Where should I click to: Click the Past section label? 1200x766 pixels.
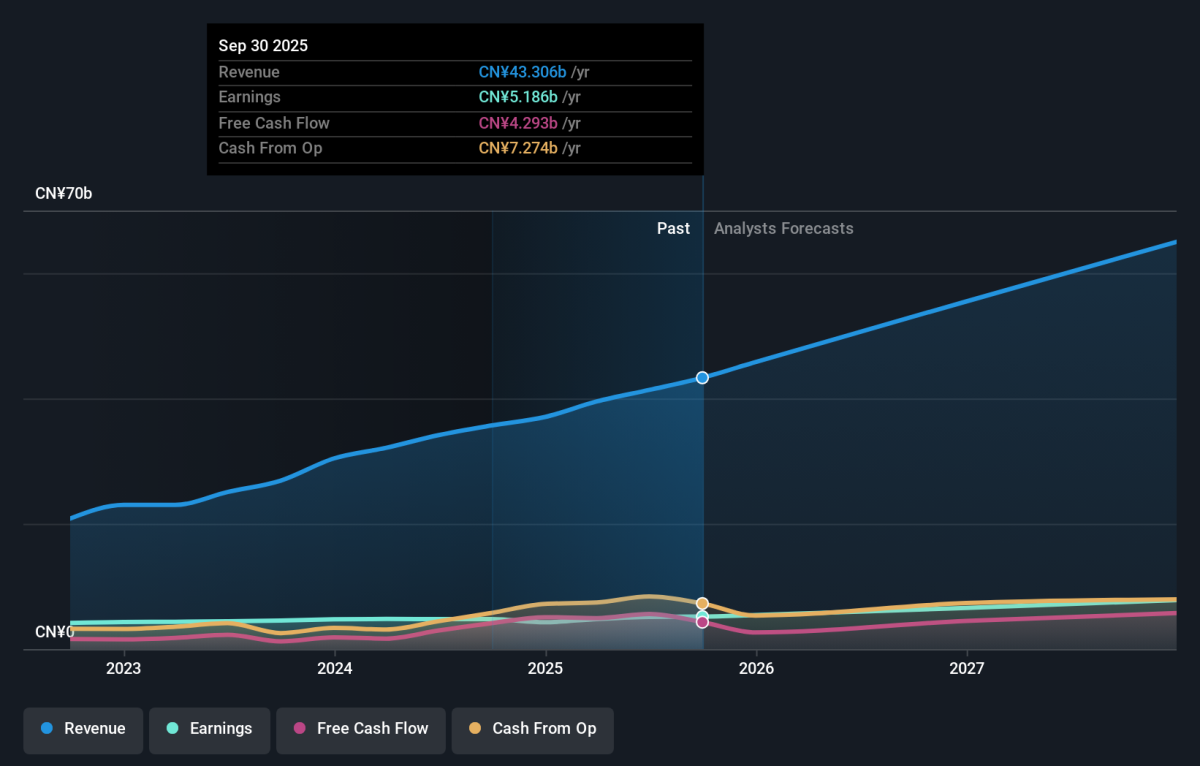click(673, 228)
